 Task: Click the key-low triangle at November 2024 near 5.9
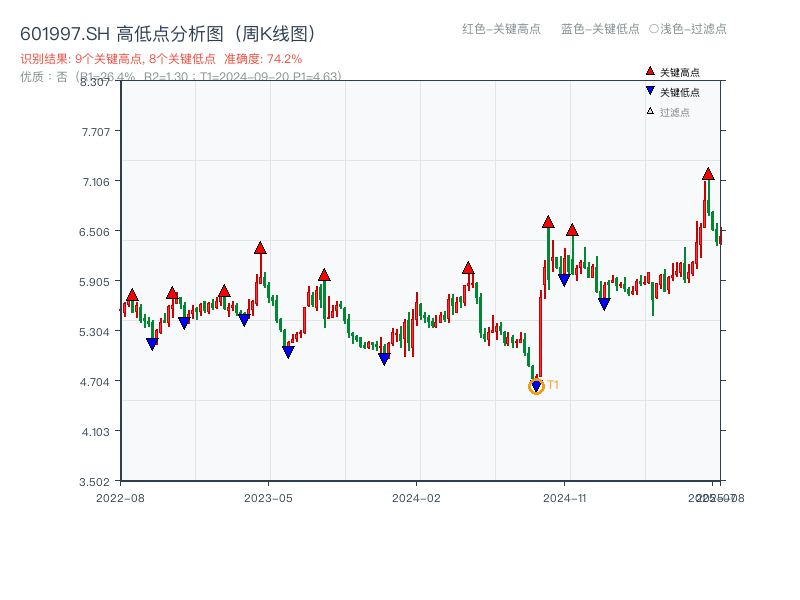564,280
